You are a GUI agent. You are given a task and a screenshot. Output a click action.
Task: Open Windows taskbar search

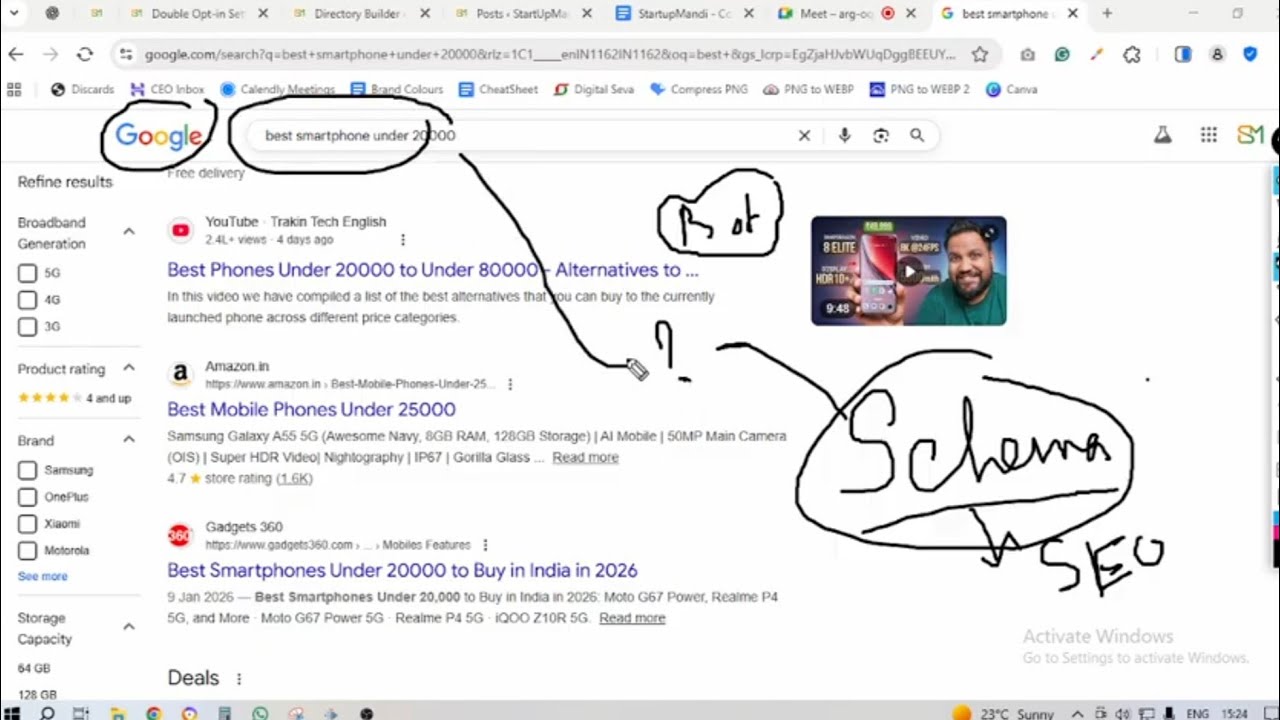point(47,713)
